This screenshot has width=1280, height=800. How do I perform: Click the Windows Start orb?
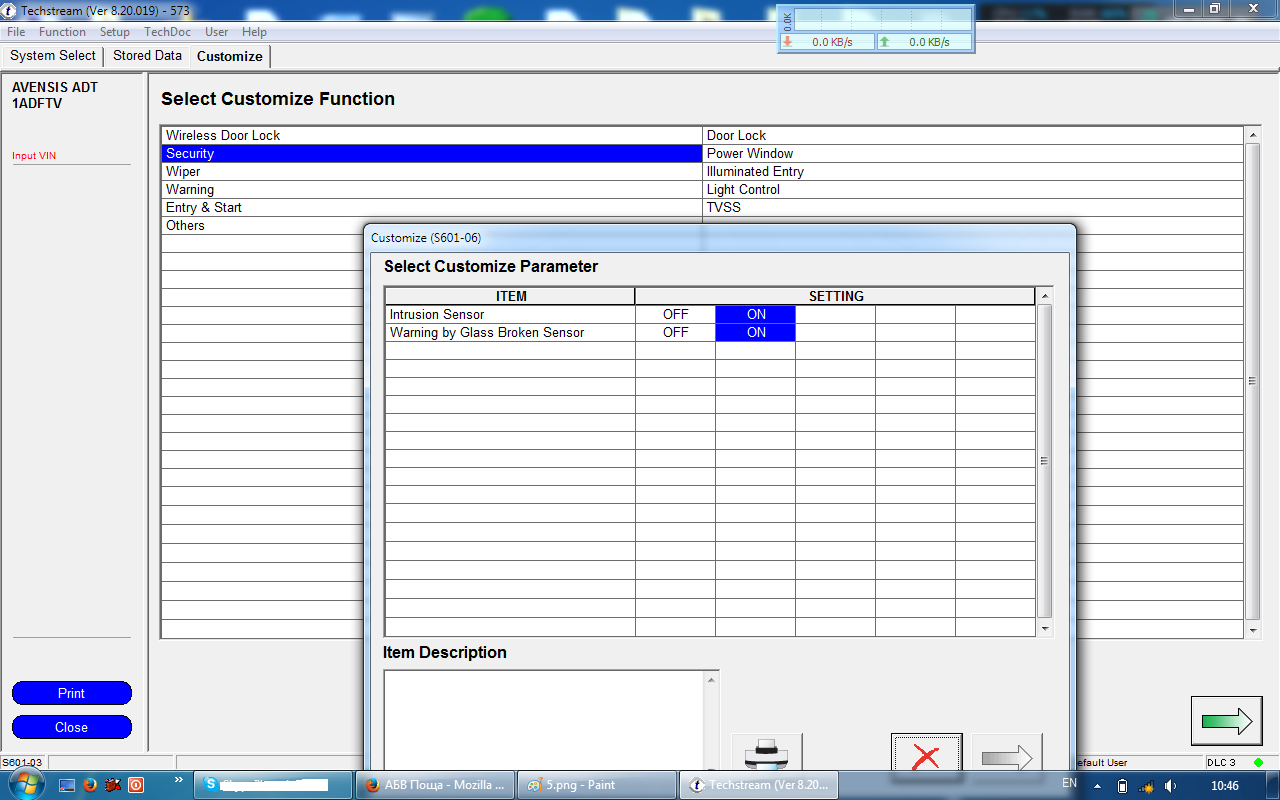coord(27,784)
